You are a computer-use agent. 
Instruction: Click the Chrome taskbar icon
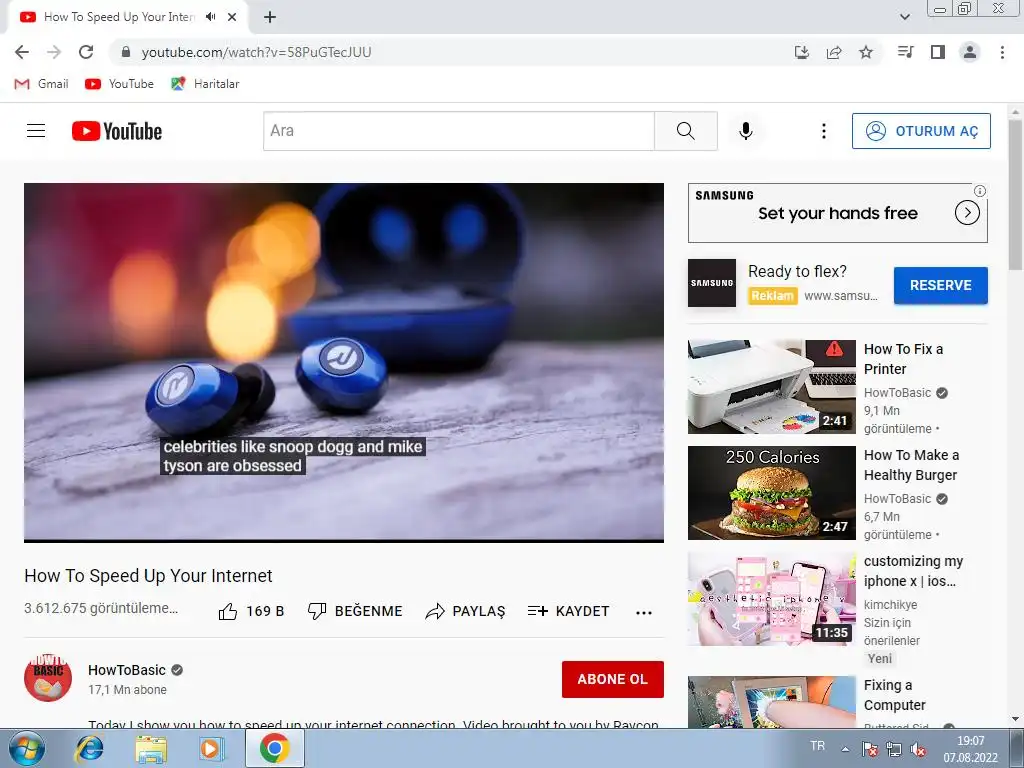point(274,748)
